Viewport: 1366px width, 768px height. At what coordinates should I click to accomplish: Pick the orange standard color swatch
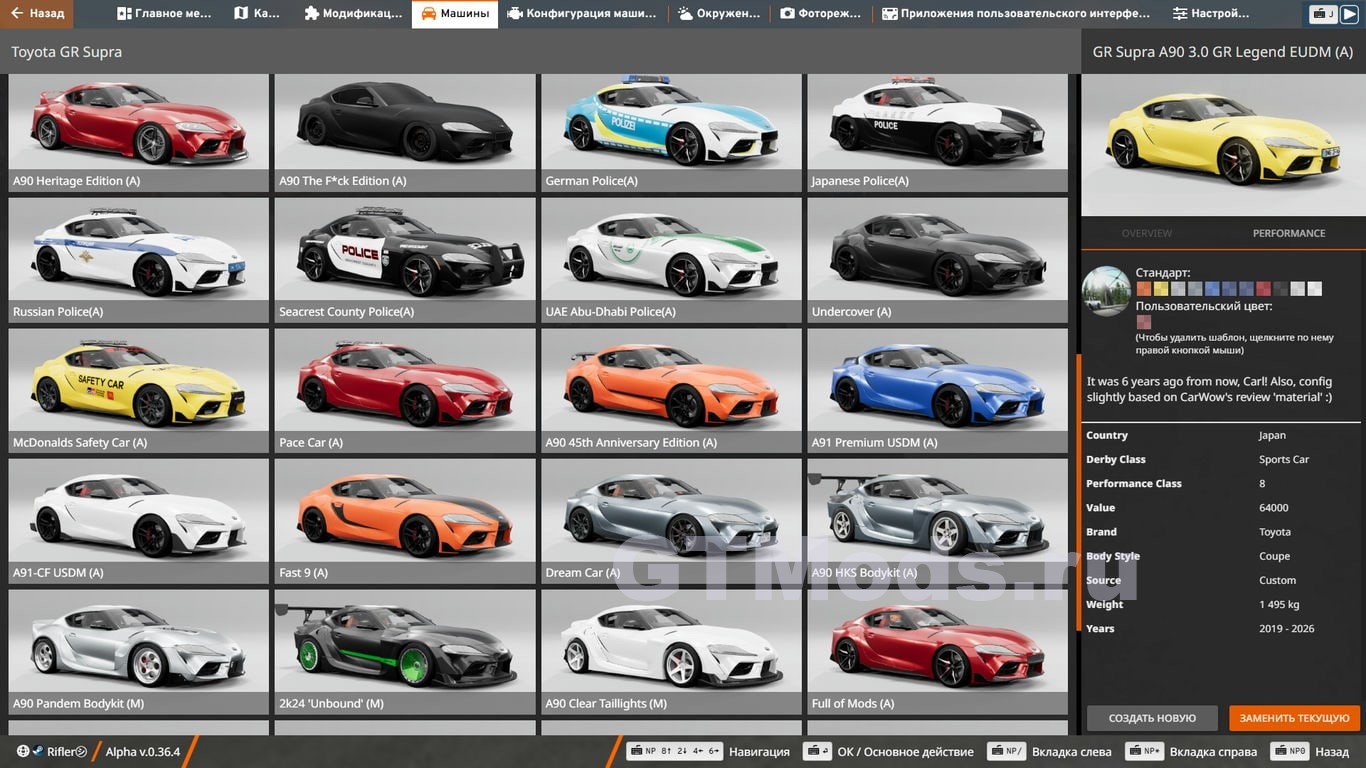pos(1144,289)
